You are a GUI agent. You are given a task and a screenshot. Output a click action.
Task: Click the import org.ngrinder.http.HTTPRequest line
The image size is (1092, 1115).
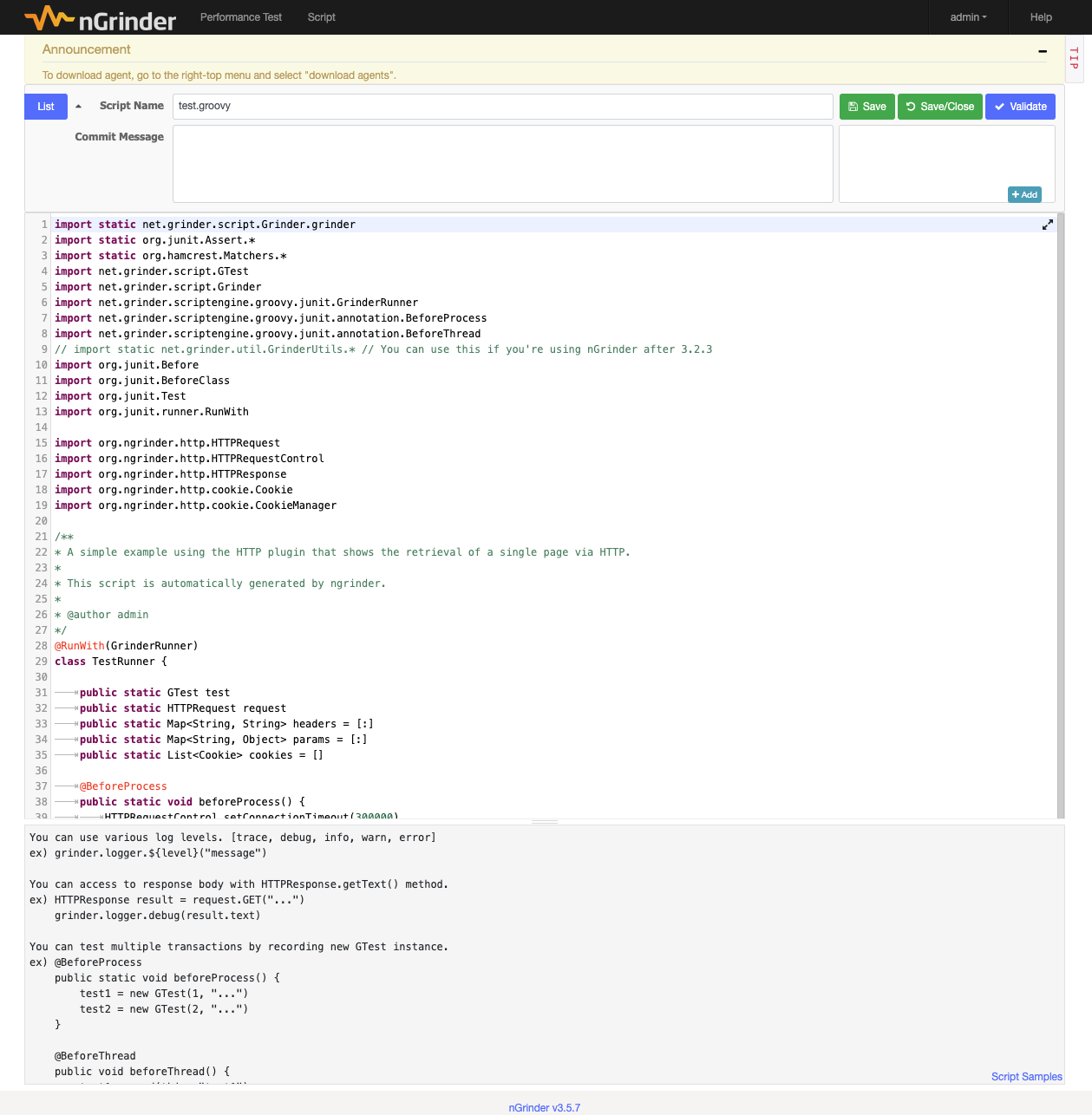pyautogui.click(x=167, y=443)
